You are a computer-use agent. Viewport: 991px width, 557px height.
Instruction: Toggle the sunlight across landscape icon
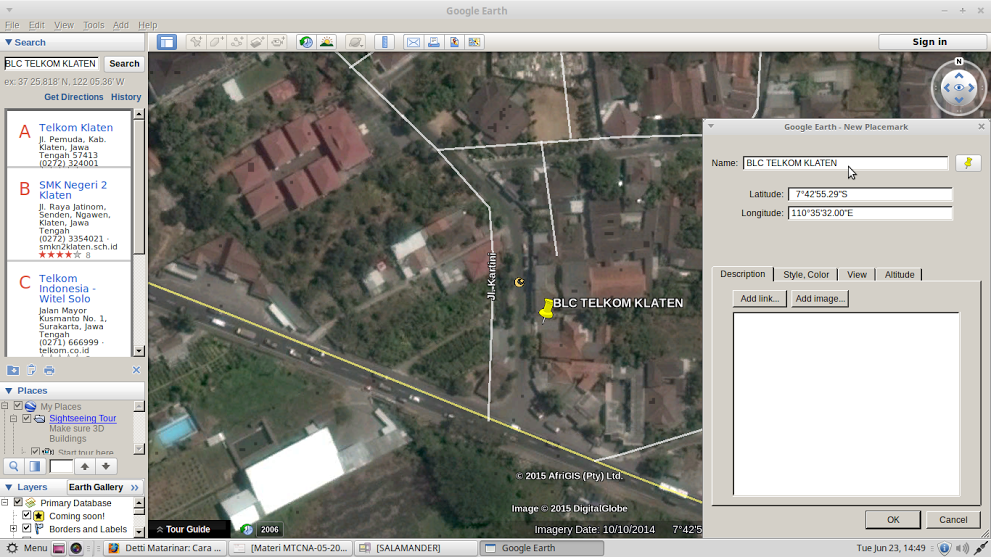[327, 42]
